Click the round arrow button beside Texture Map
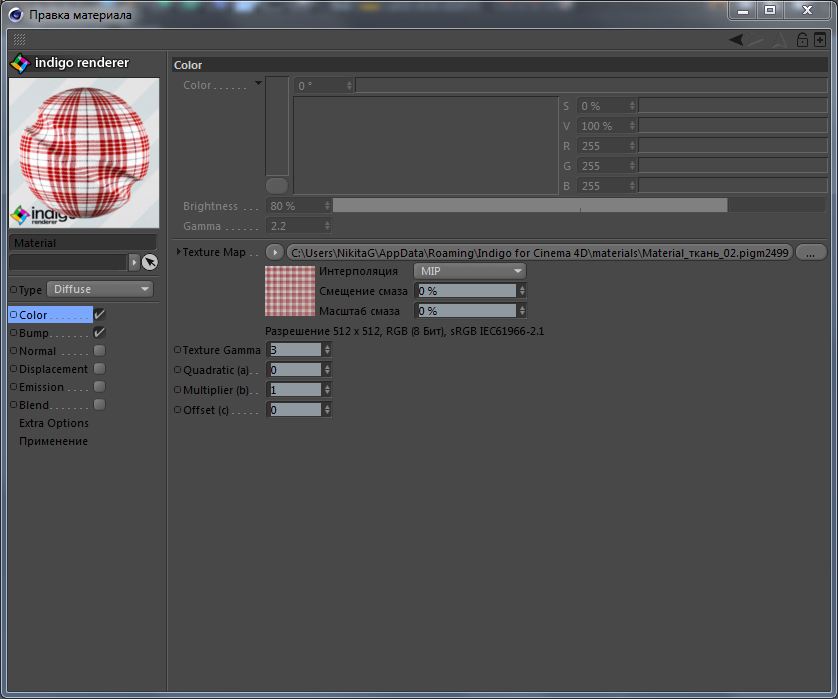The height and width of the screenshot is (699, 838). [275, 253]
